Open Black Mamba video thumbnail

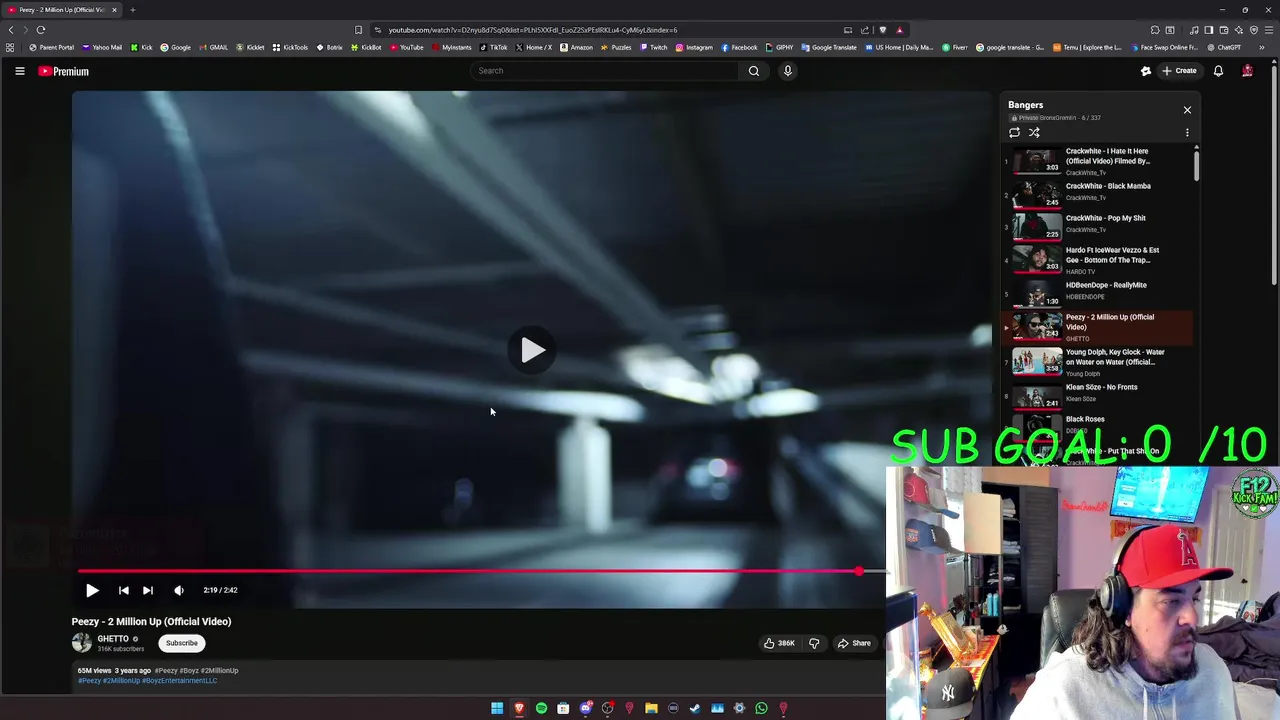(1036, 193)
